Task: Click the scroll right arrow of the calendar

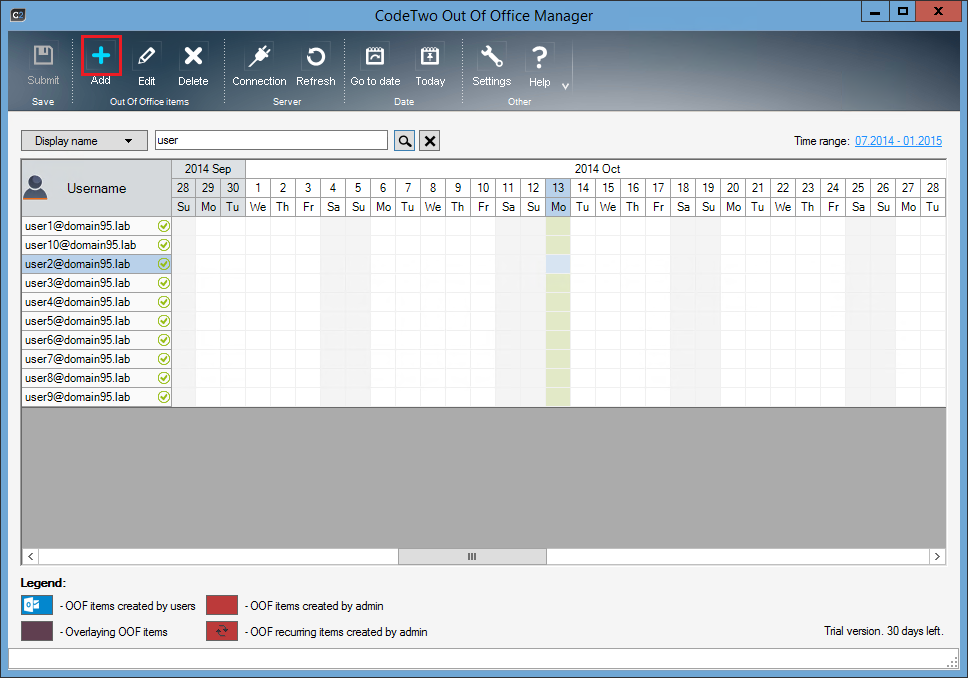Action: (937, 556)
